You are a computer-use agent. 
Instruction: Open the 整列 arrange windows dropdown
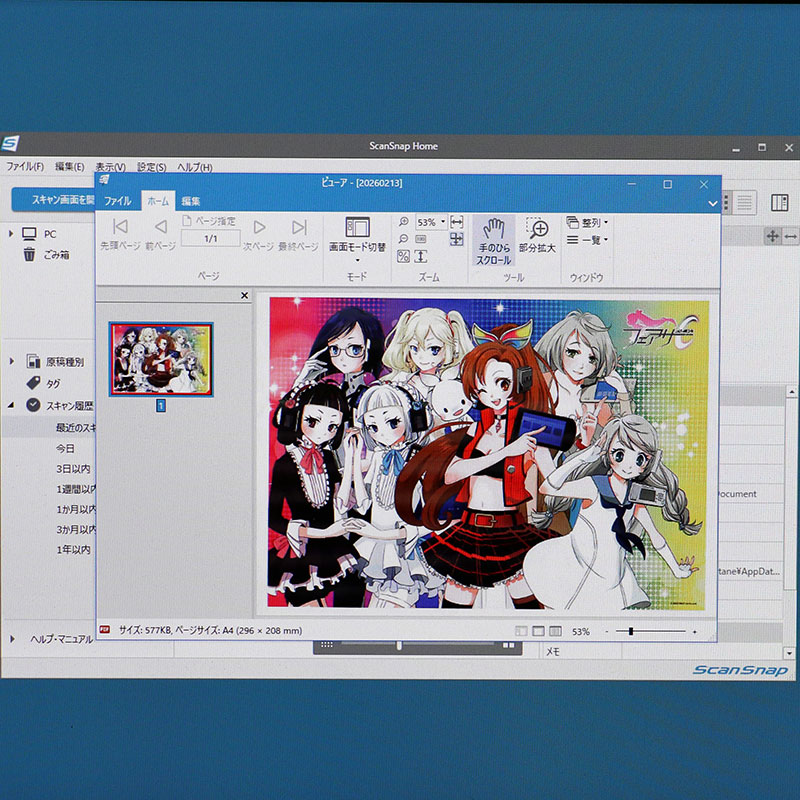(x=588, y=222)
